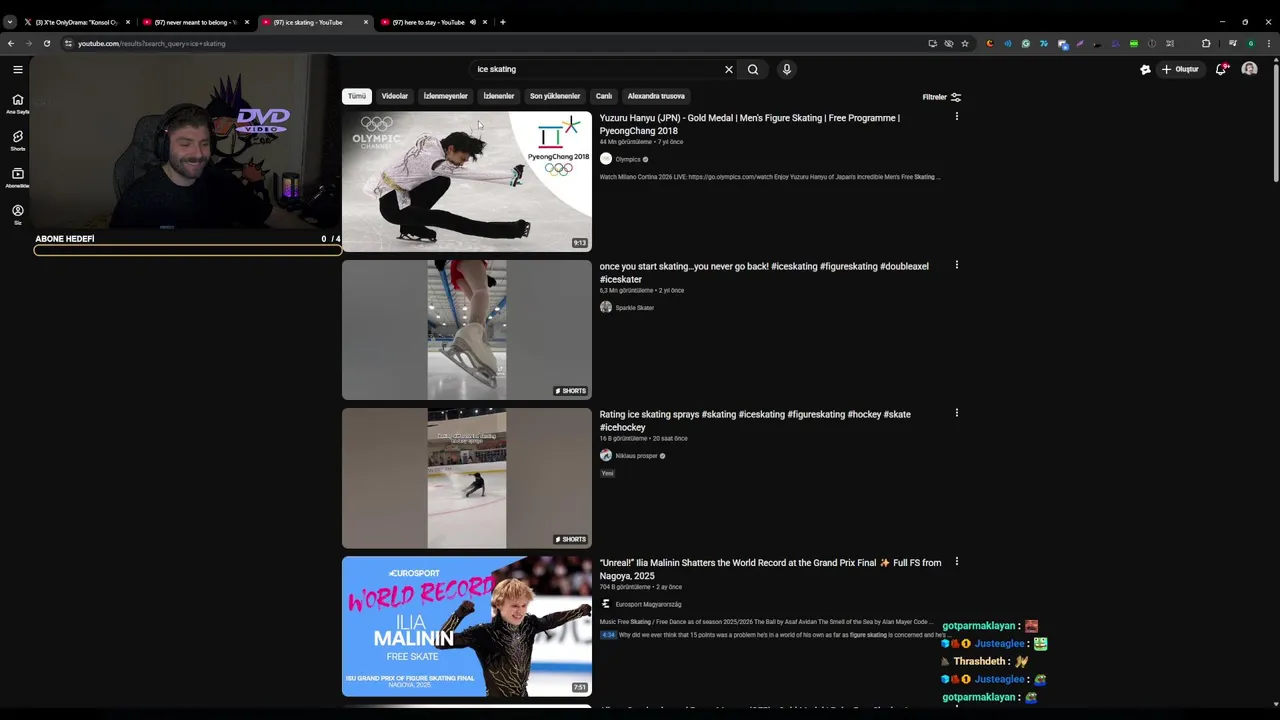Open the media control toolbar icon
This screenshot has height=720, width=1280.
1233,43
